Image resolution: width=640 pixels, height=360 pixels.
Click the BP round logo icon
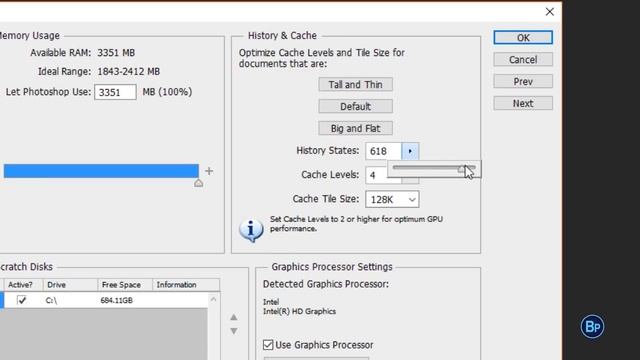click(x=592, y=327)
